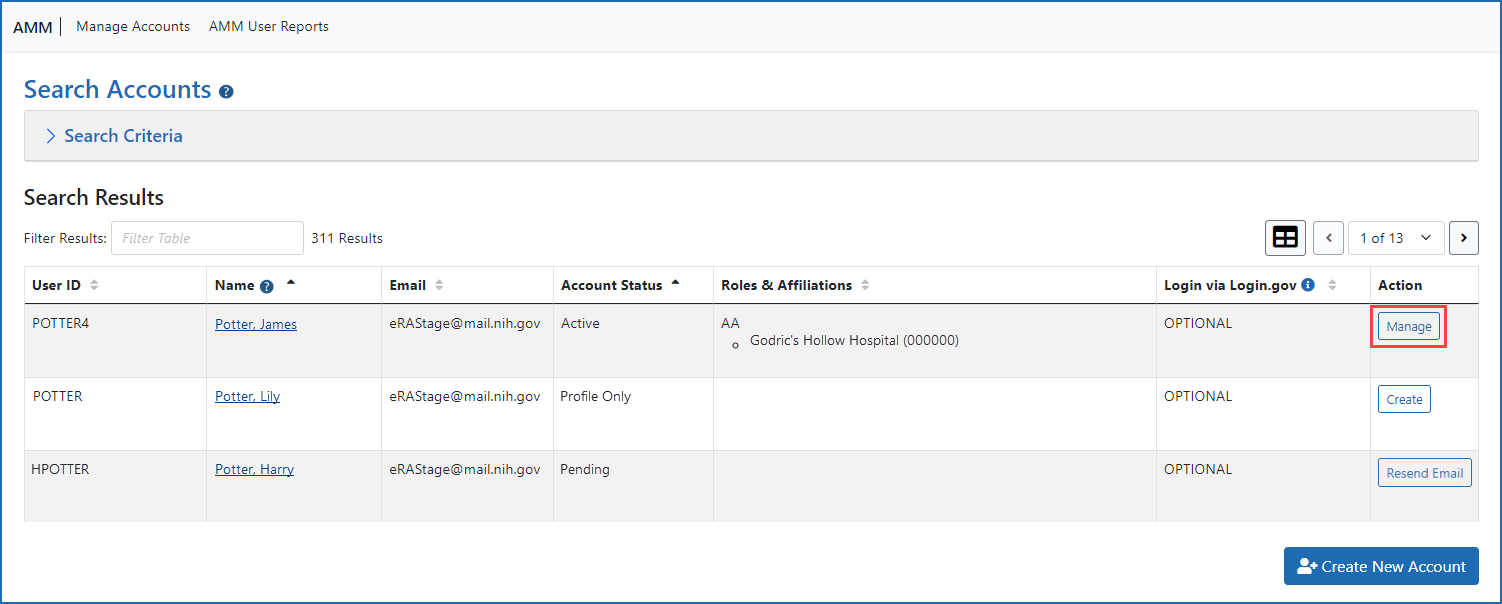The height and width of the screenshot is (604, 1502).
Task: Select the POTTER user ID cell
Action: (58, 396)
